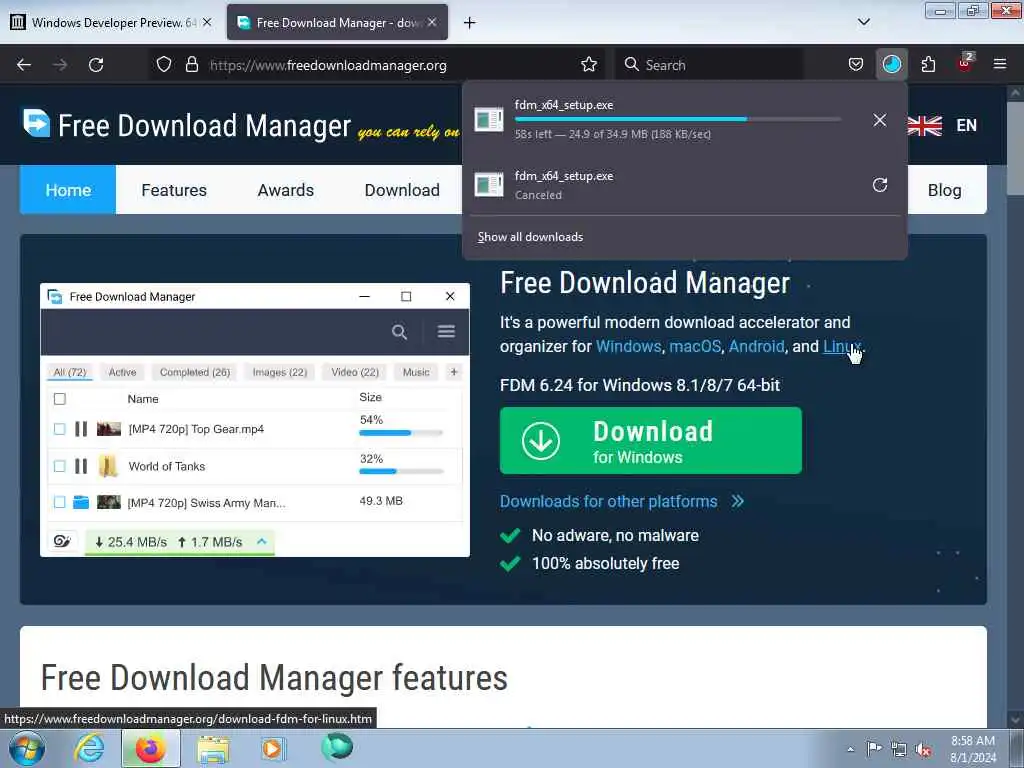The height and width of the screenshot is (768, 1024).
Task: Click the "Free Download Manager features" heading
Action: tap(274, 678)
